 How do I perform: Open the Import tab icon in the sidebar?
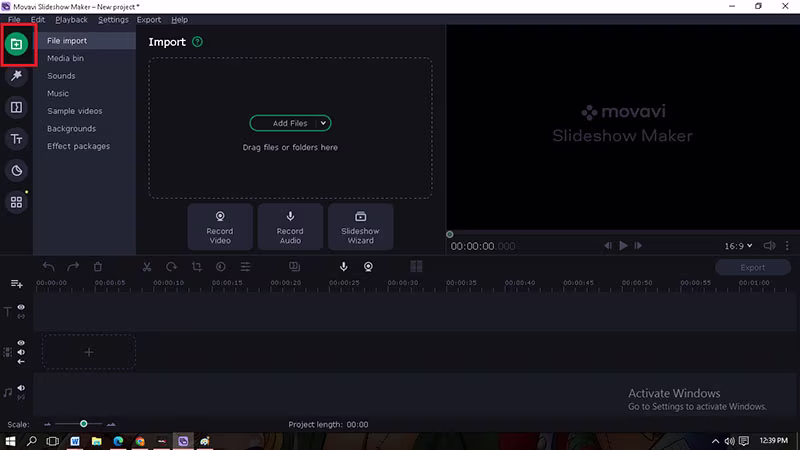pyautogui.click(x=16, y=44)
